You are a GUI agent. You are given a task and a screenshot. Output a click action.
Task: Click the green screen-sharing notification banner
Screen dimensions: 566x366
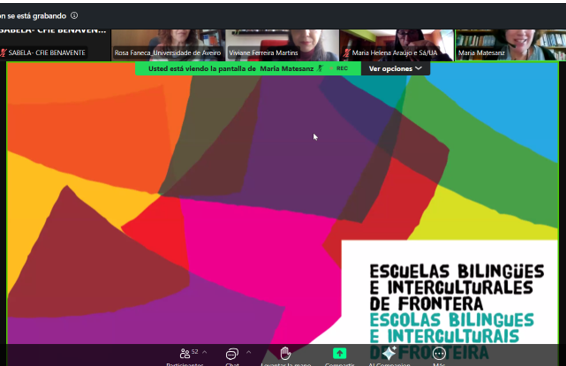coord(248,69)
